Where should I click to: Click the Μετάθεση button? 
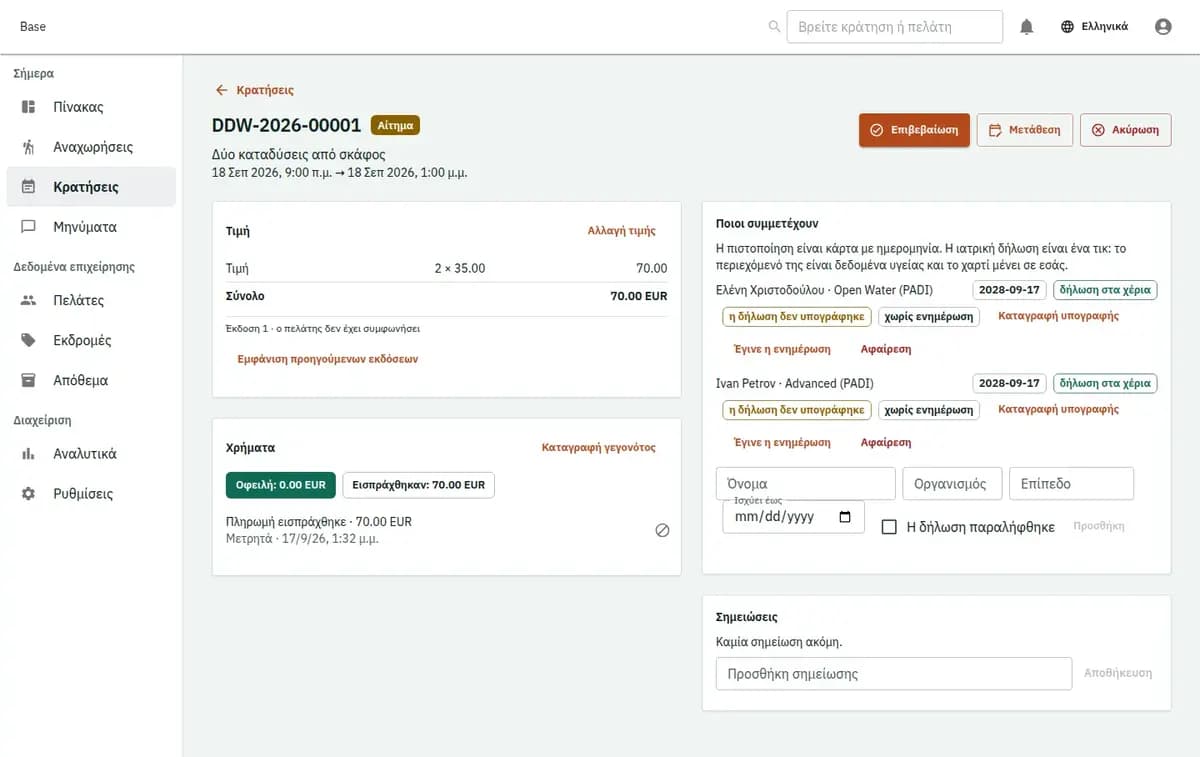[1025, 130]
